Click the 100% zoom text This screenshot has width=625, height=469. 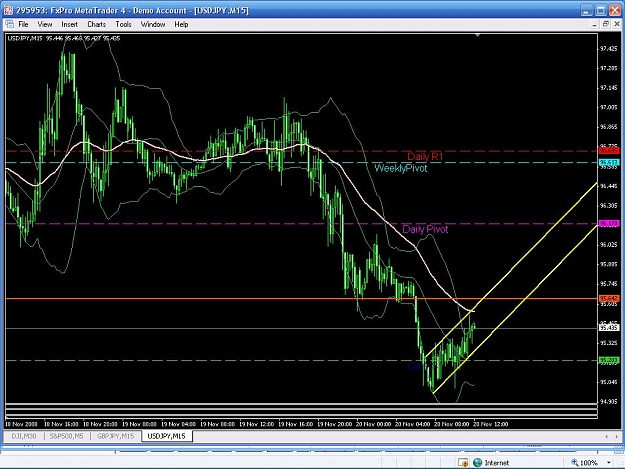point(589,463)
